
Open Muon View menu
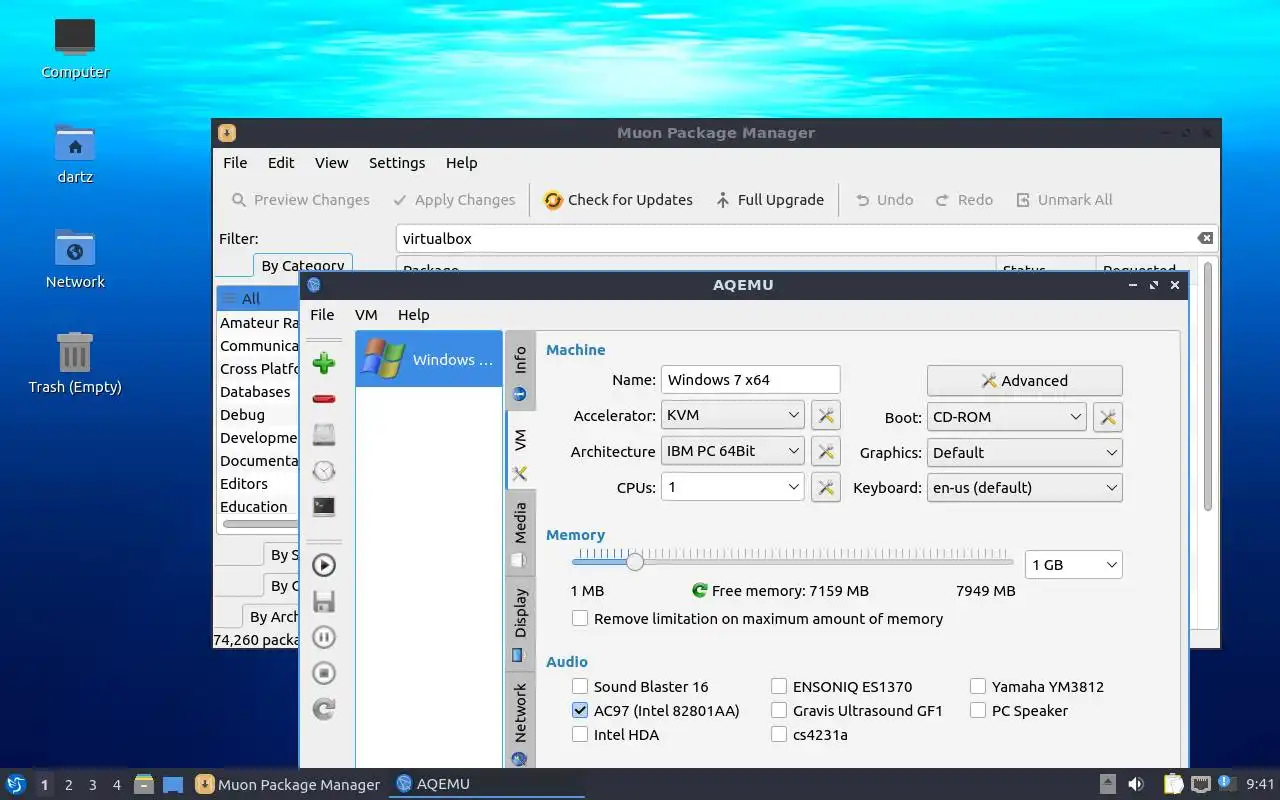(x=331, y=163)
